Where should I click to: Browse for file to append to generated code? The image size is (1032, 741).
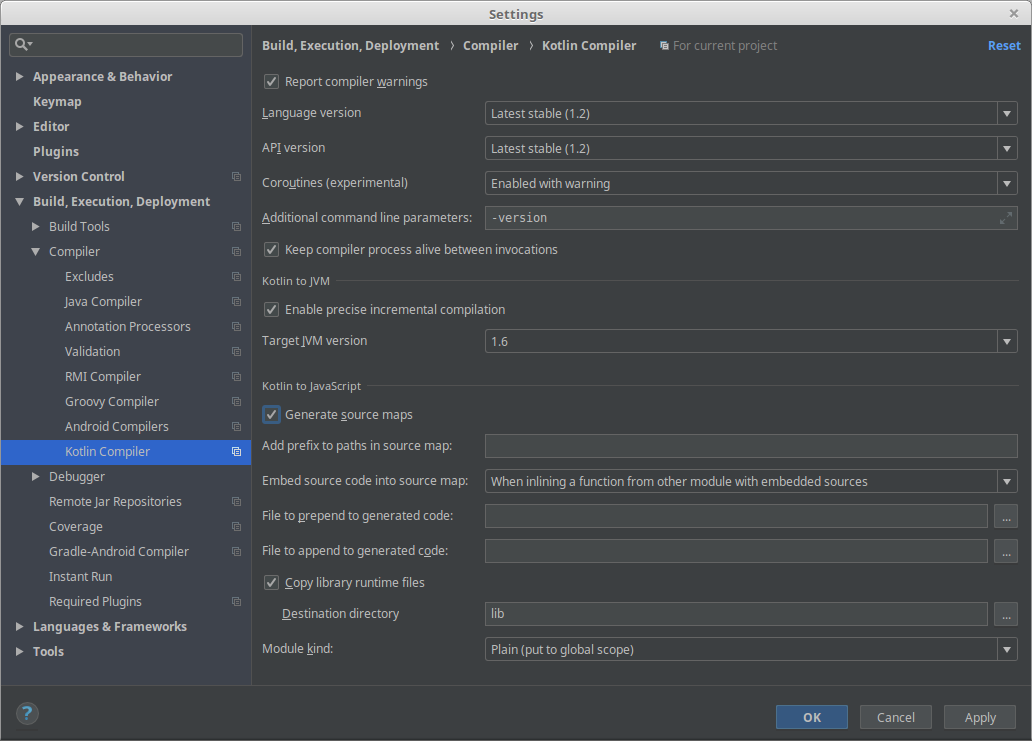[1006, 551]
